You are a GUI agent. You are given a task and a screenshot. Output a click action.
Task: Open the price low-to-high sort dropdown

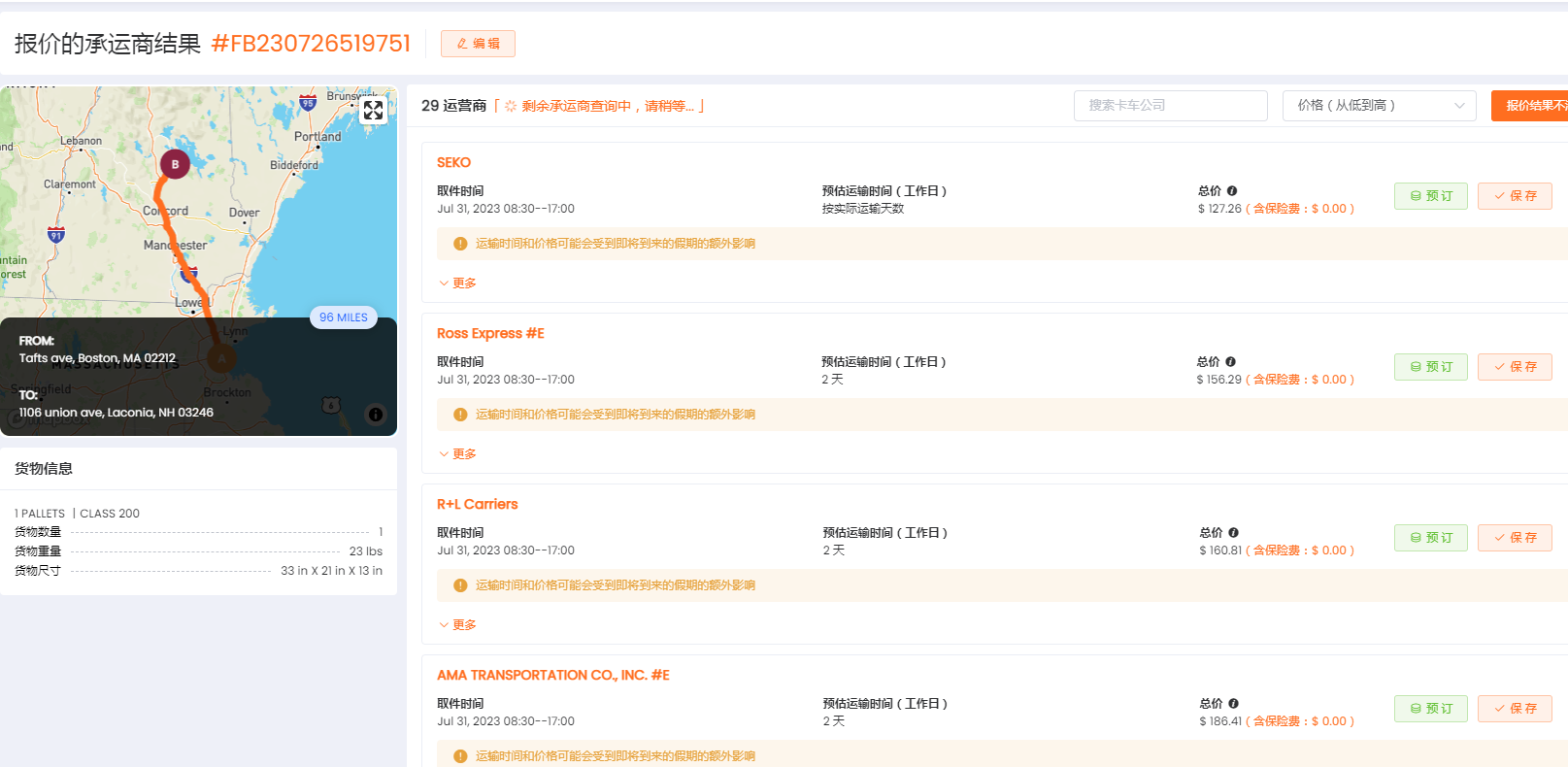click(1379, 106)
